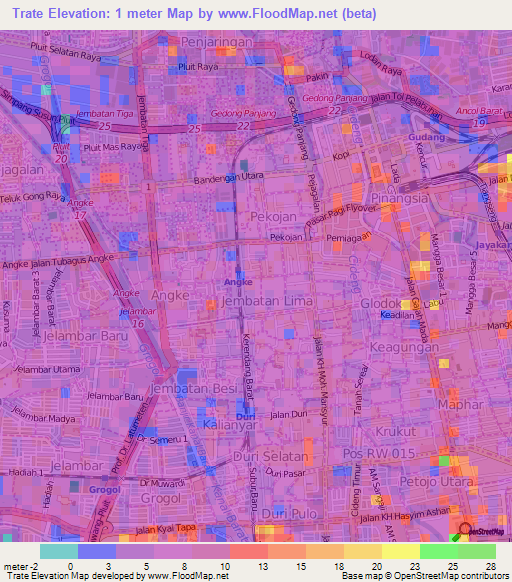Screen dimensions: 512x582
Task: Click the Duri Pasar street label
Action: [286, 472]
